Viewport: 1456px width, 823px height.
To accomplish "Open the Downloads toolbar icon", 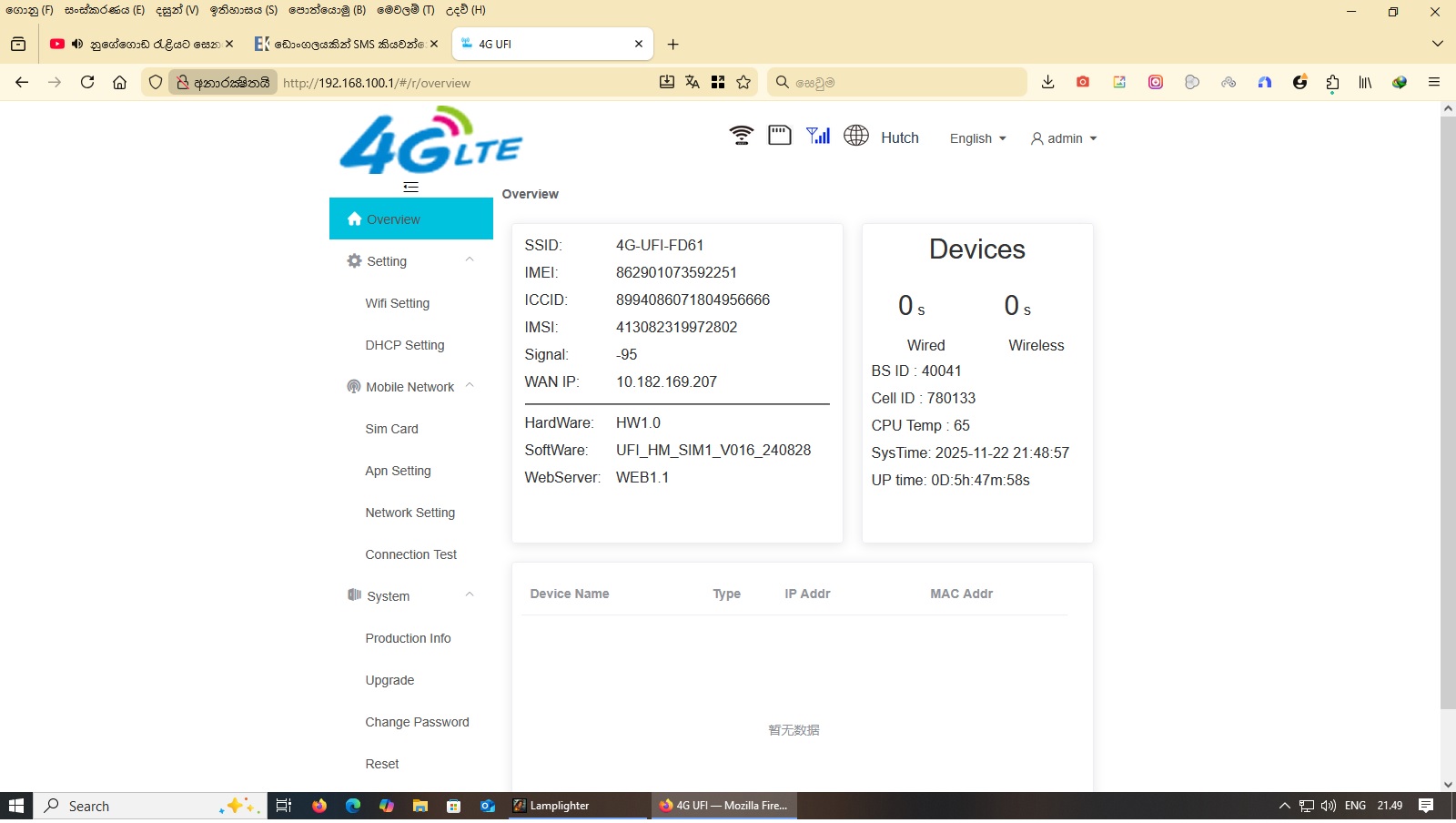I will [1048, 82].
